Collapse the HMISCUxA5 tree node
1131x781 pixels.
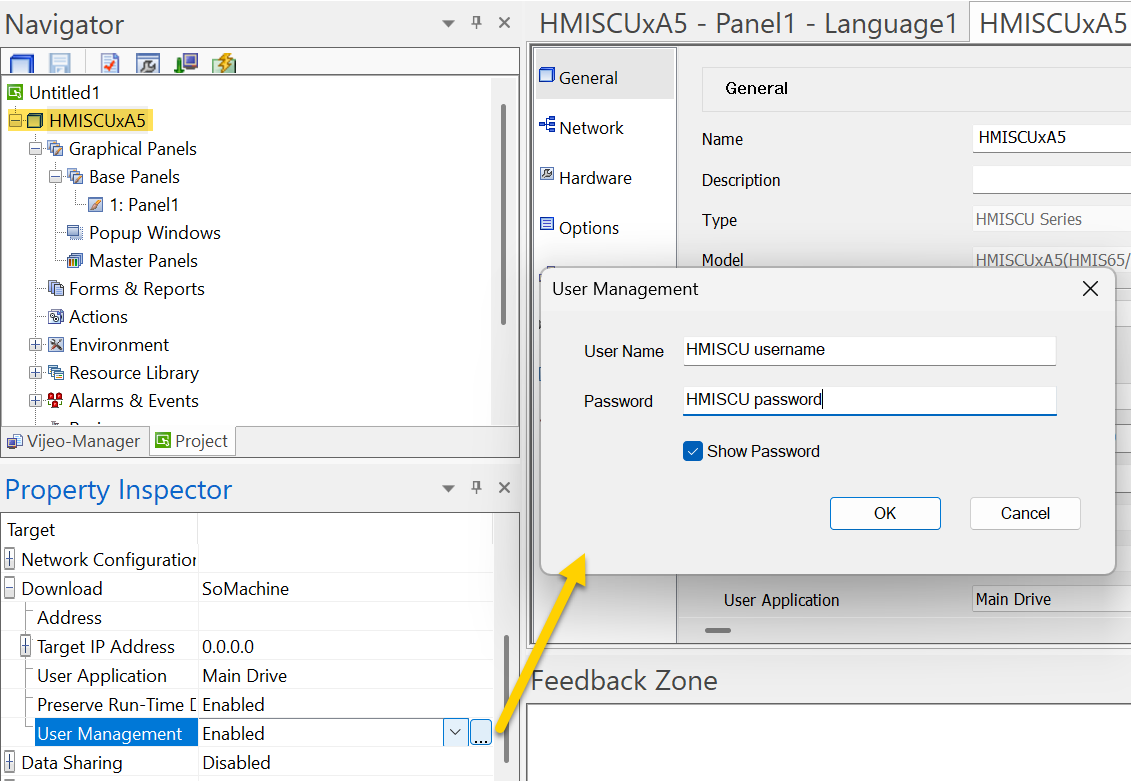coord(14,120)
